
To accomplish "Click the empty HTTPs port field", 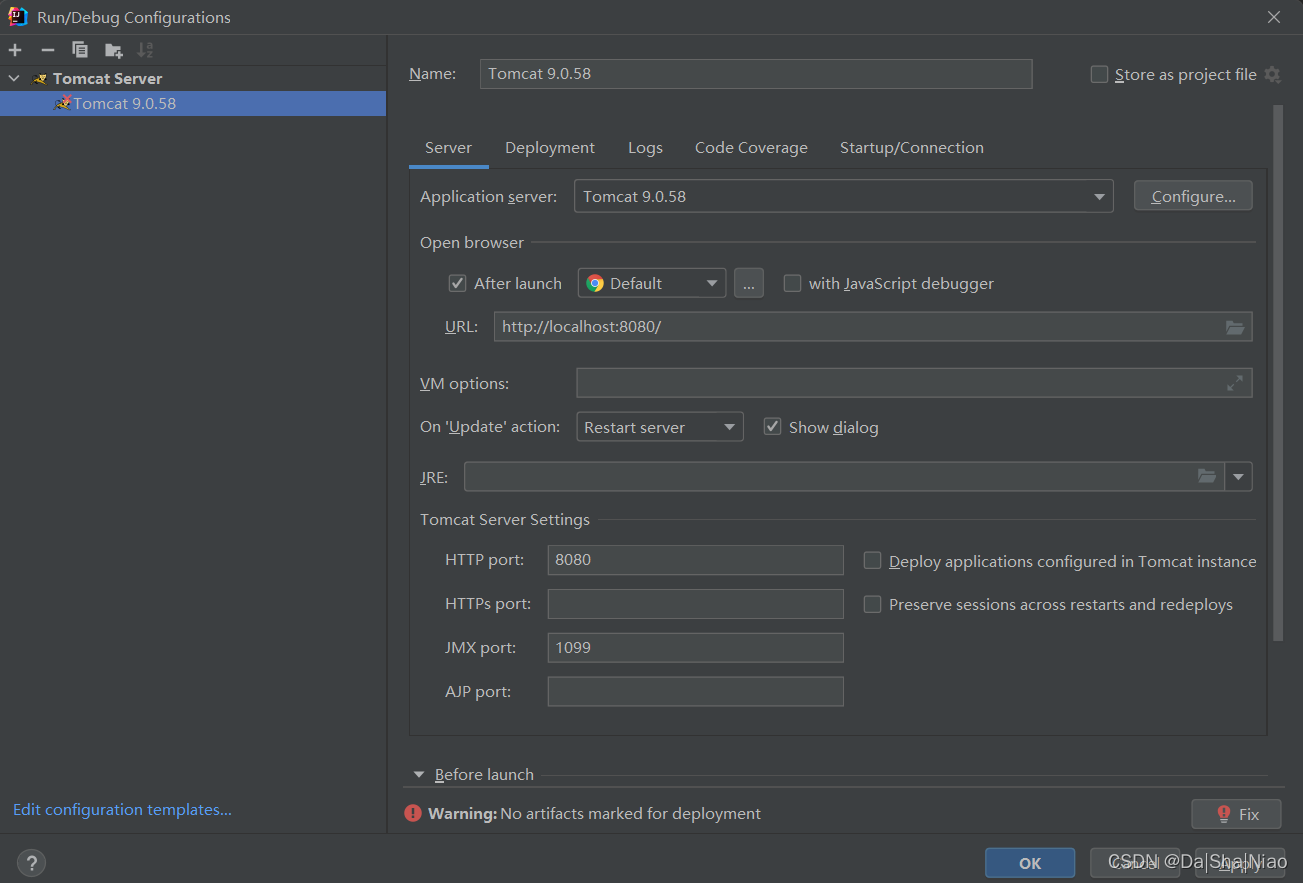I will point(696,604).
